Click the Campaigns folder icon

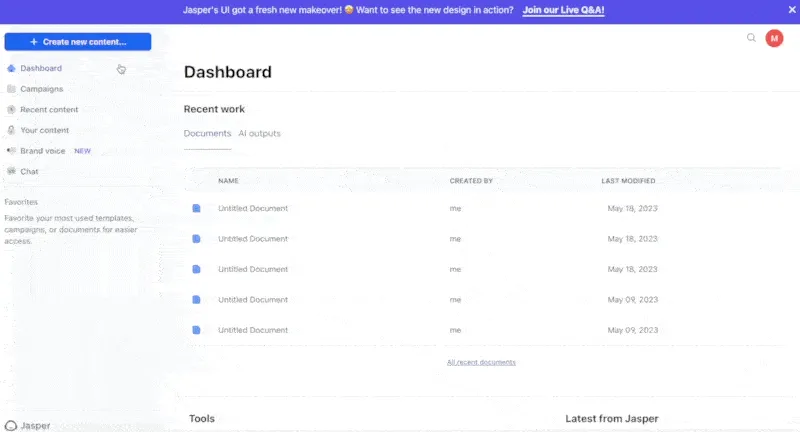pos(11,89)
